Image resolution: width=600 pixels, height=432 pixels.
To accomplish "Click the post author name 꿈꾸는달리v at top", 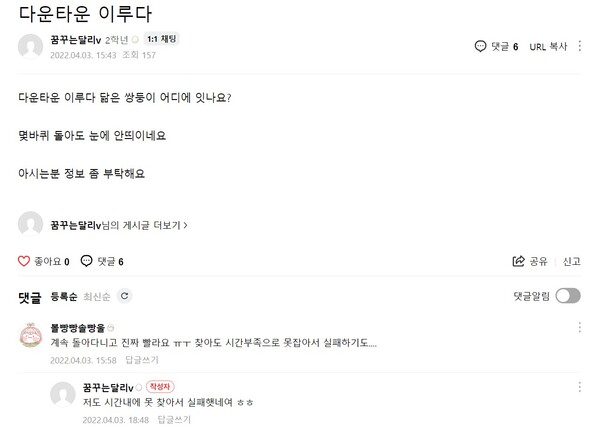I will click(x=75, y=40).
